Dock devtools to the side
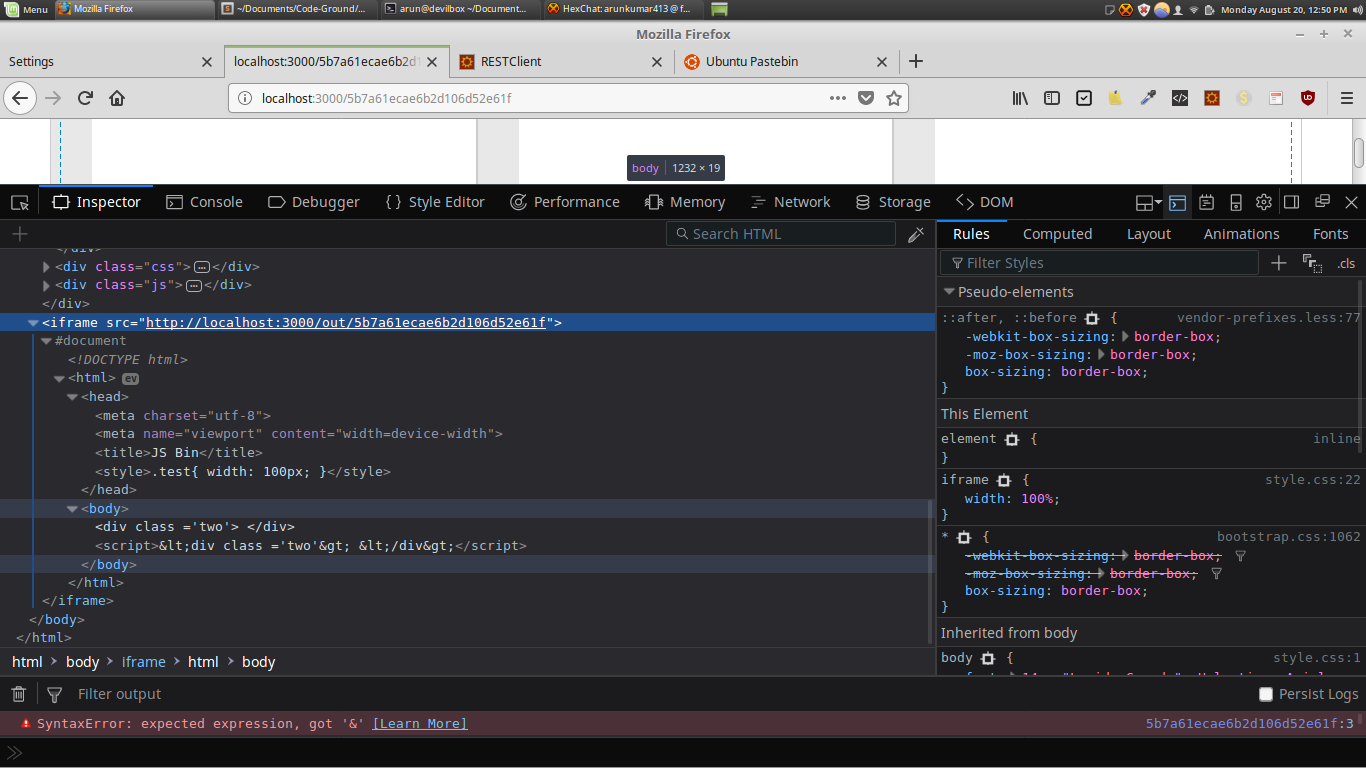The height and width of the screenshot is (768, 1366). [x=1292, y=202]
